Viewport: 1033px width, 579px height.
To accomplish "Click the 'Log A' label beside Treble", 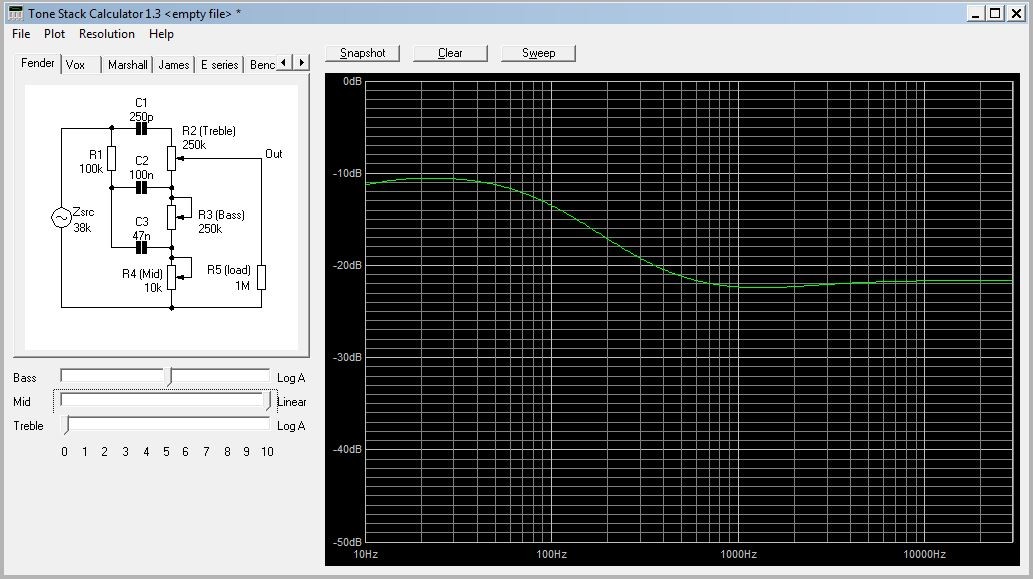I will (x=291, y=426).
